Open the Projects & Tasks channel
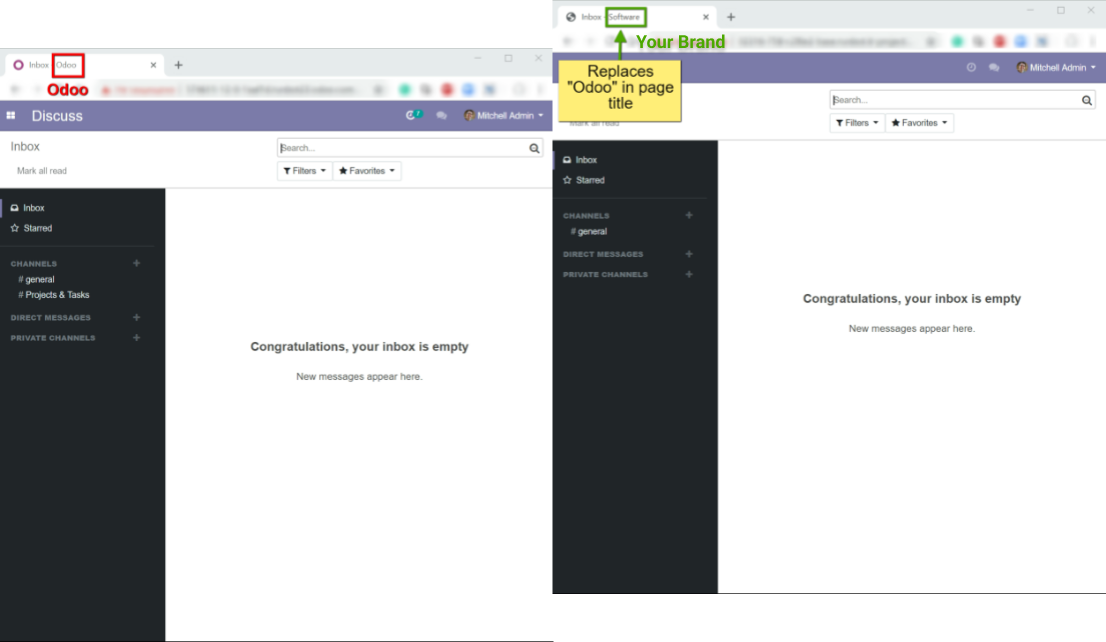1106x642 pixels. coord(54,295)
